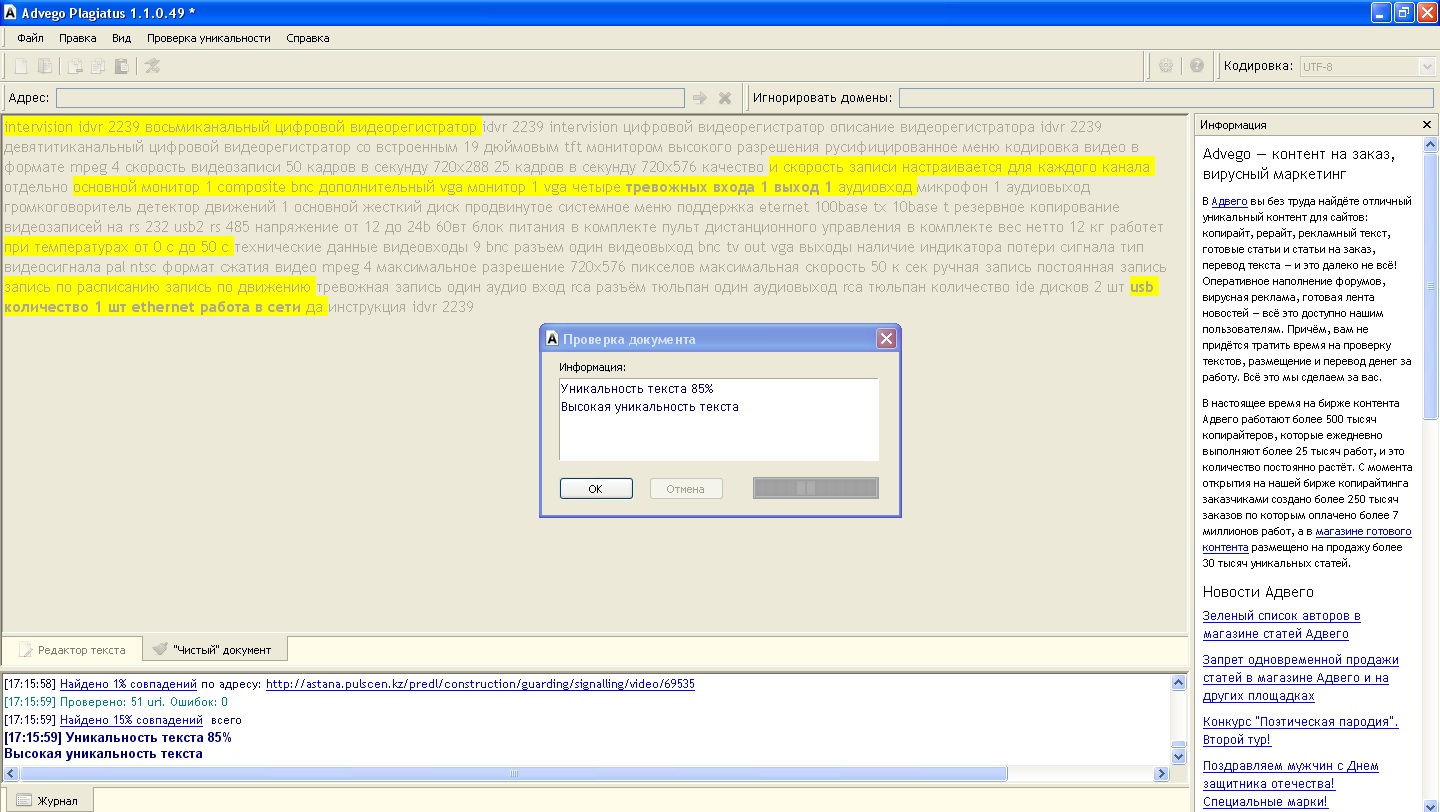Image resolution: width=1440 pixels, height=812 pixels.
Task: Click OK in the Проверка документа dialog
Action: point(596,488)
